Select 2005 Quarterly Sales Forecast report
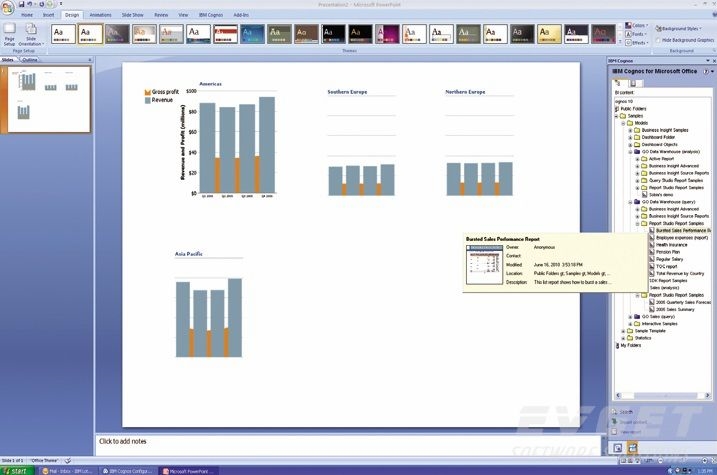717x475 pixels. tap(683, 302)
